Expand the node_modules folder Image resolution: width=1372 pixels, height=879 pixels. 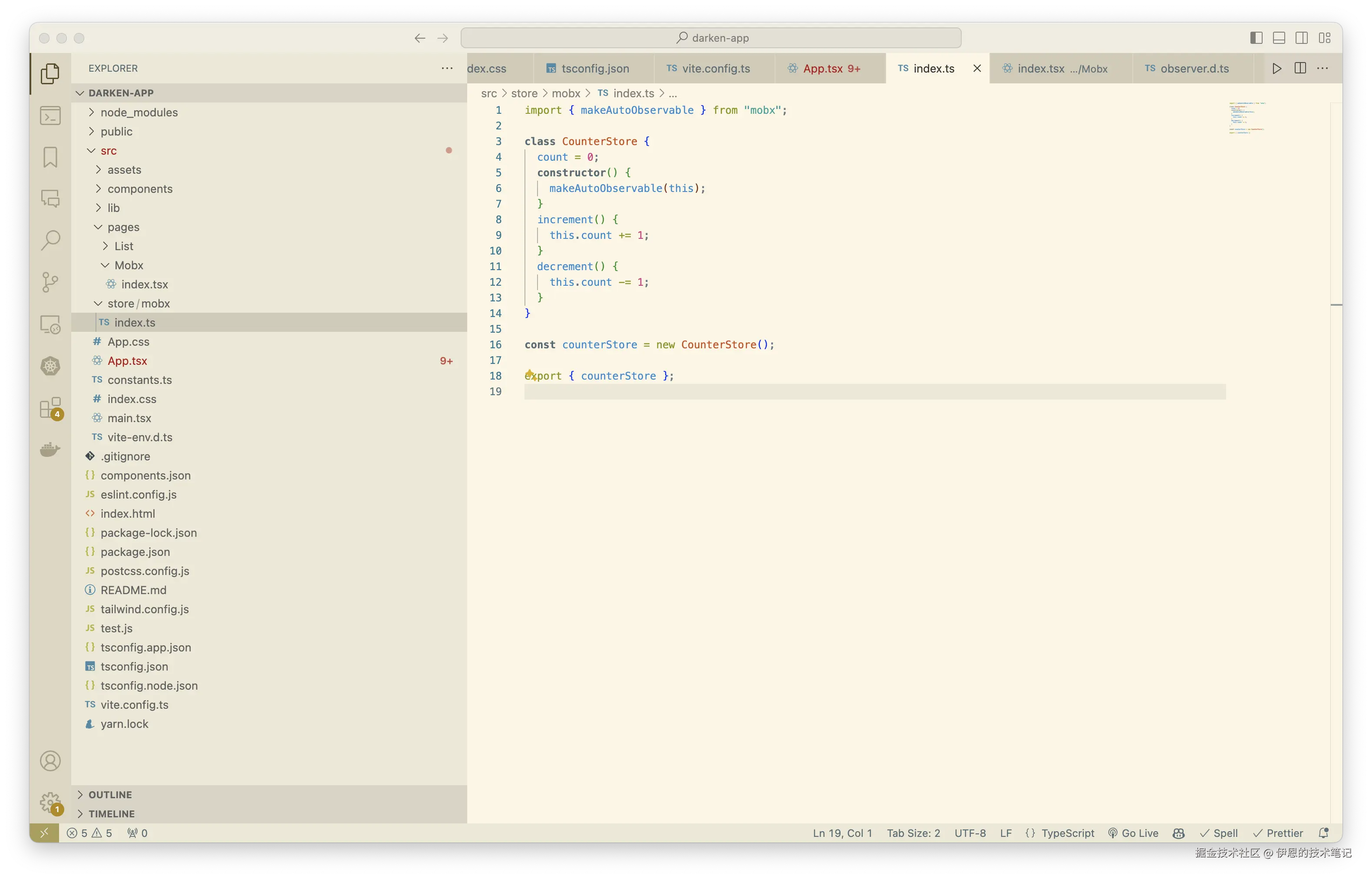pyautogui.click(x=269, y=112)
